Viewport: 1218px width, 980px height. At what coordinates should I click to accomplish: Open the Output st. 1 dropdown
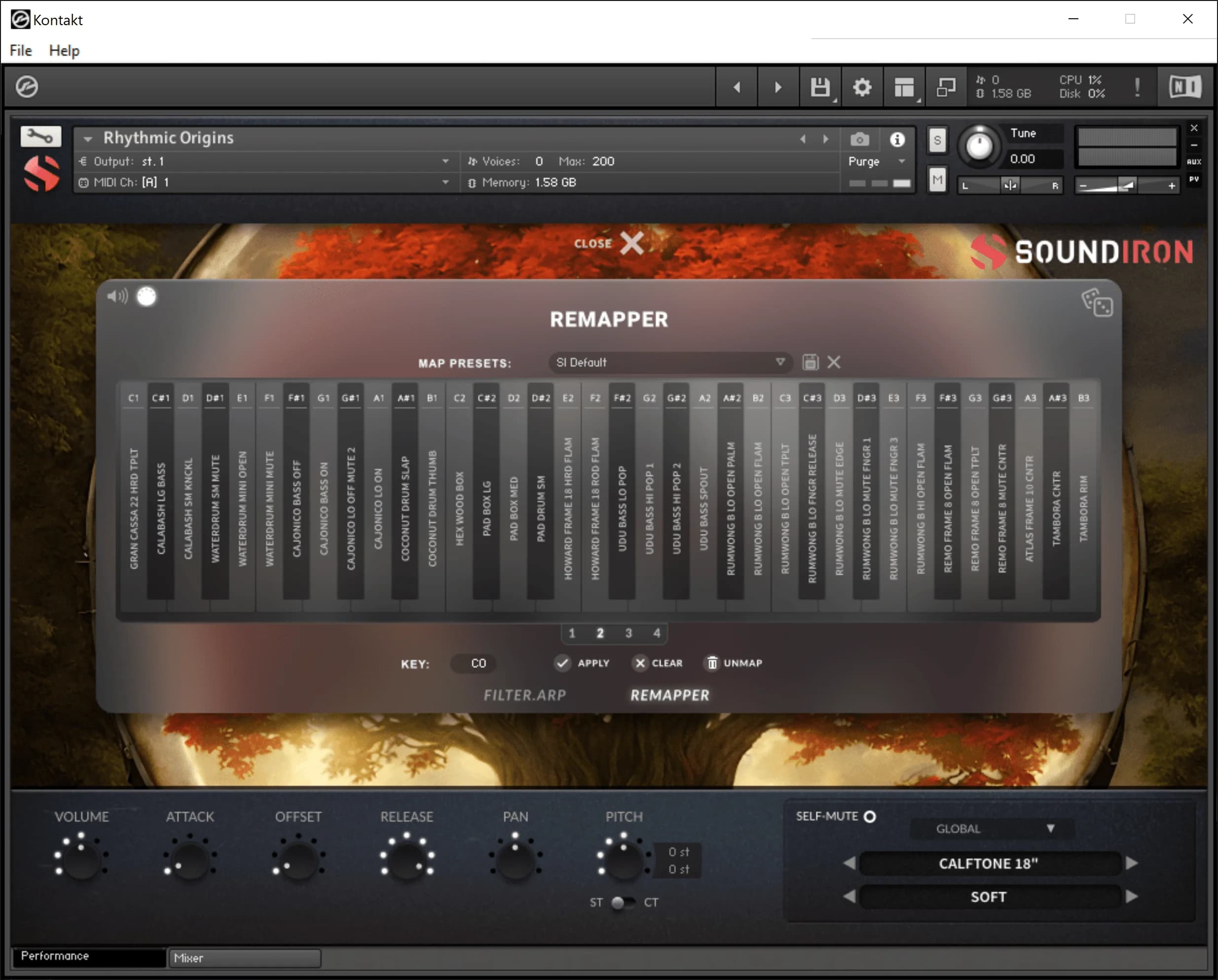click(x=446, y=161)
